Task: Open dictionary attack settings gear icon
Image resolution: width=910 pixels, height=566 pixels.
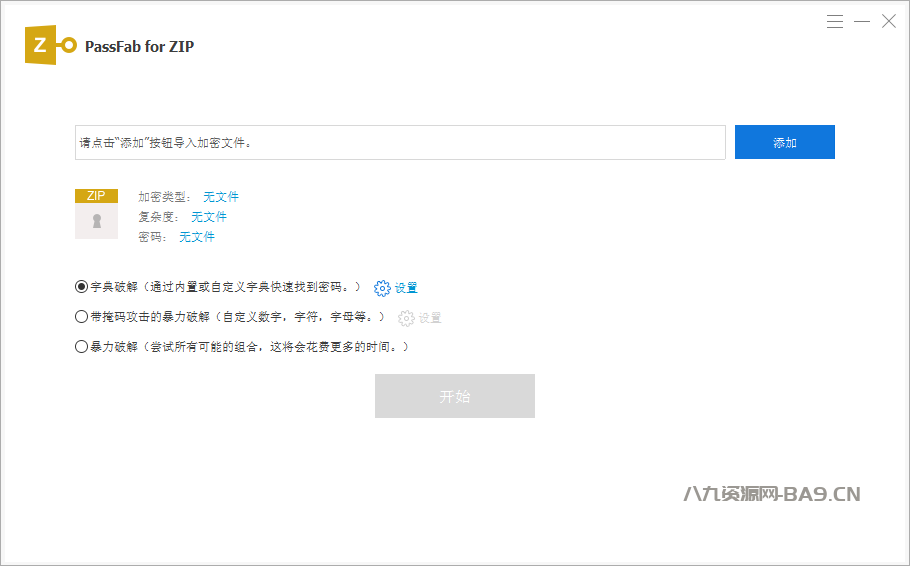Action: [382, 288]
